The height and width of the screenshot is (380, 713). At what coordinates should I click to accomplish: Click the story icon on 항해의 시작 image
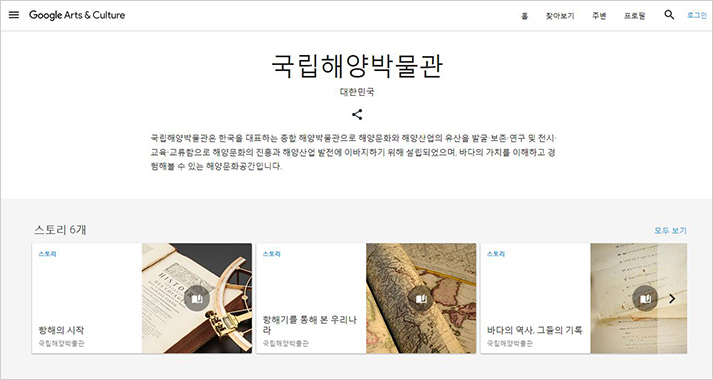tap(197, 298)
